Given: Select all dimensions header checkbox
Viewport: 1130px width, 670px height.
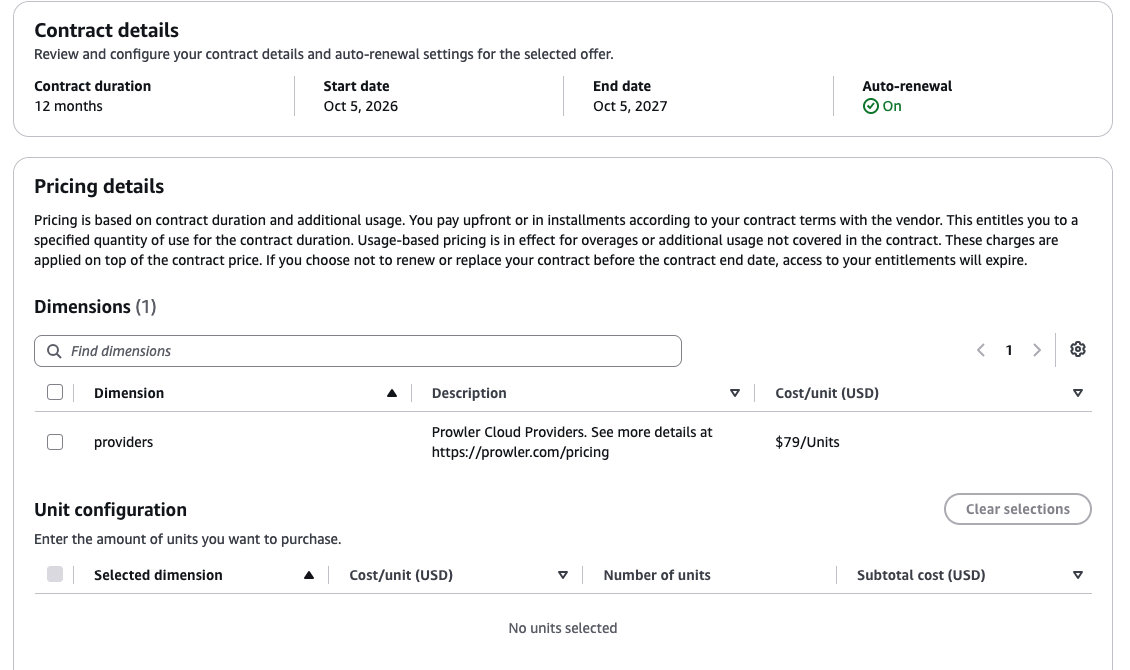Looking at the screenshot, I should (55, 392).
